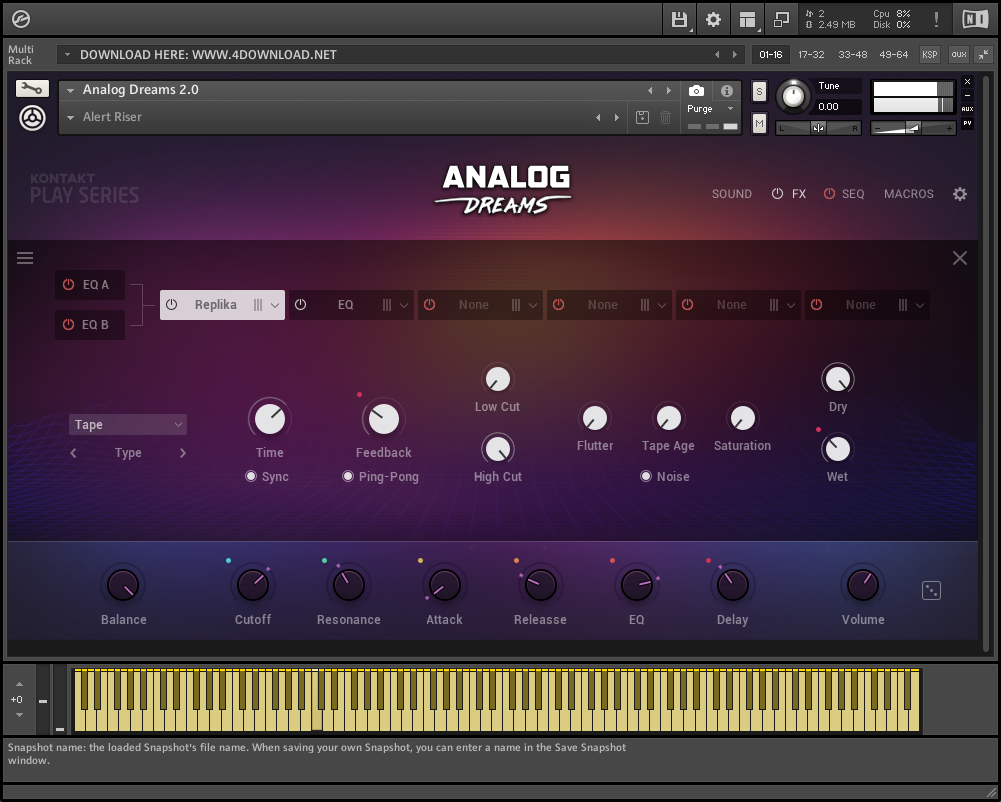This screenshot has height=802, width=1001.
Task: Enable the Sync radio button
Action: (251, 476)
